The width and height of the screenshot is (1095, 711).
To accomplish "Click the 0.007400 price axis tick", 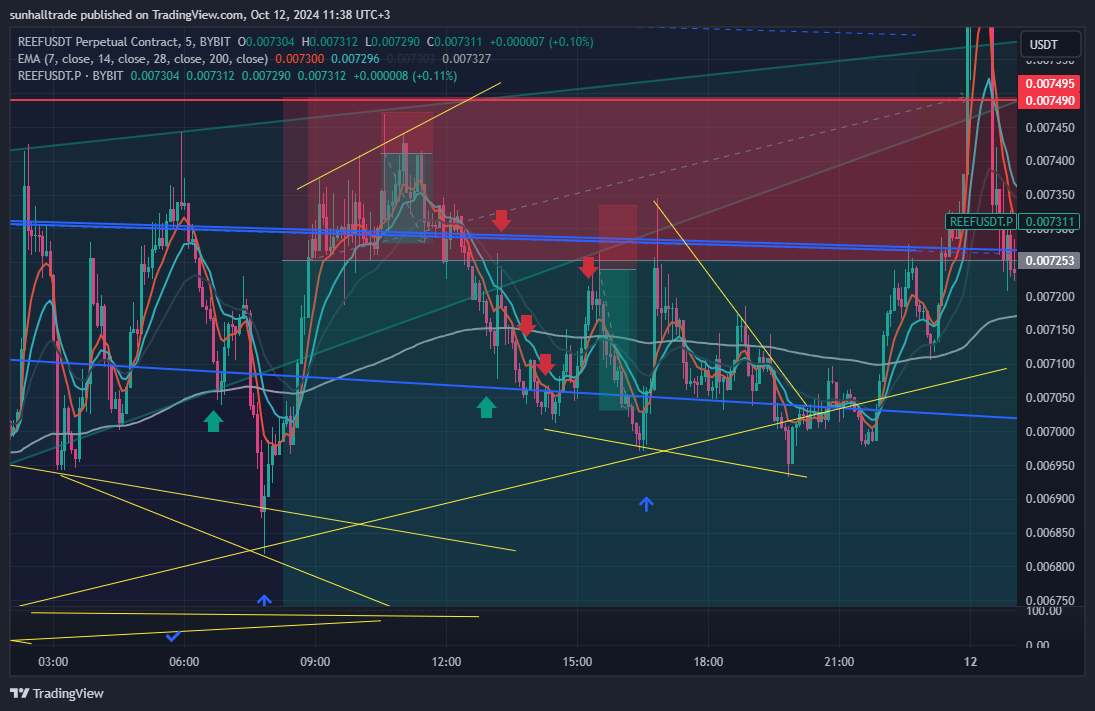I will pyautogui.click(x=1050, y=161).
